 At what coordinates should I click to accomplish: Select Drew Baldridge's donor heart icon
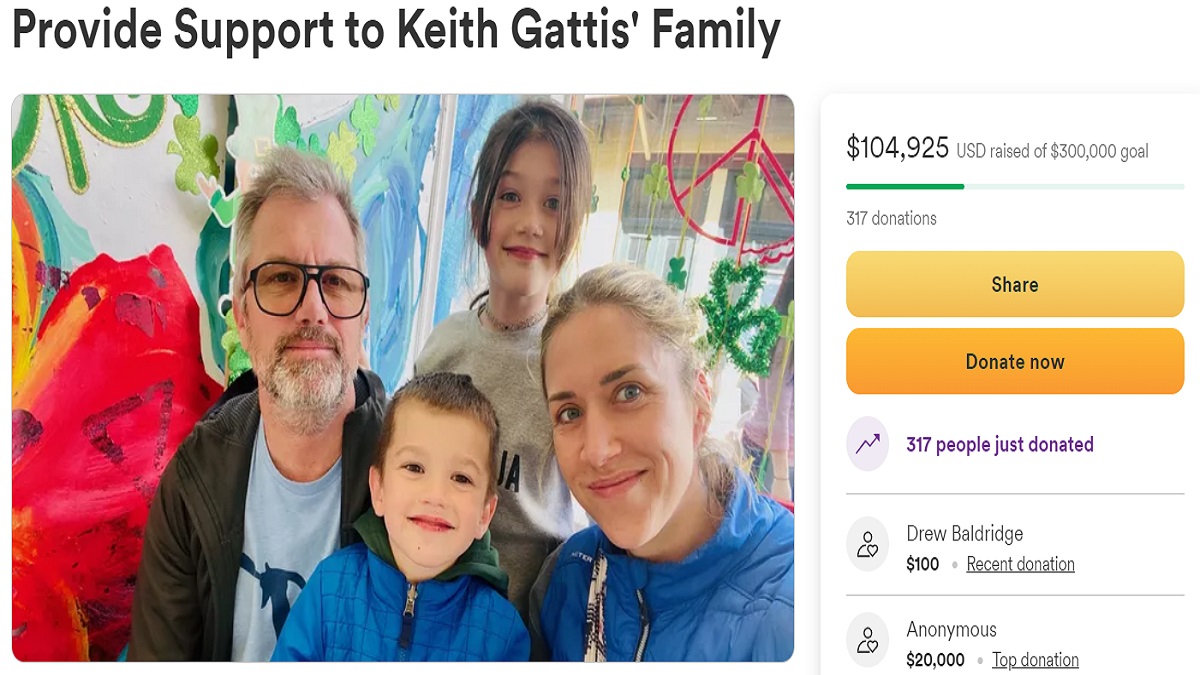867,545
